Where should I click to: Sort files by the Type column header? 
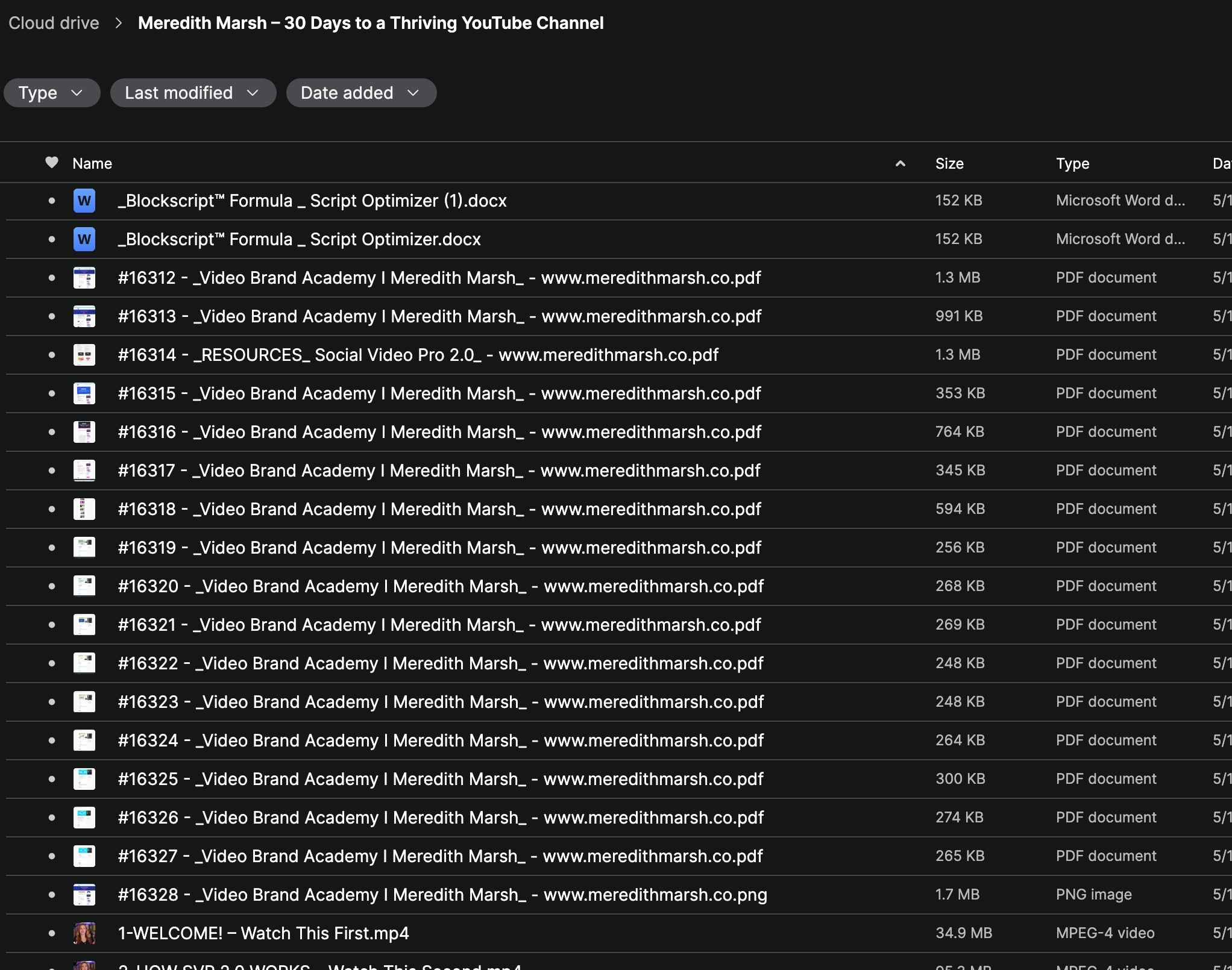[1072, 163]
